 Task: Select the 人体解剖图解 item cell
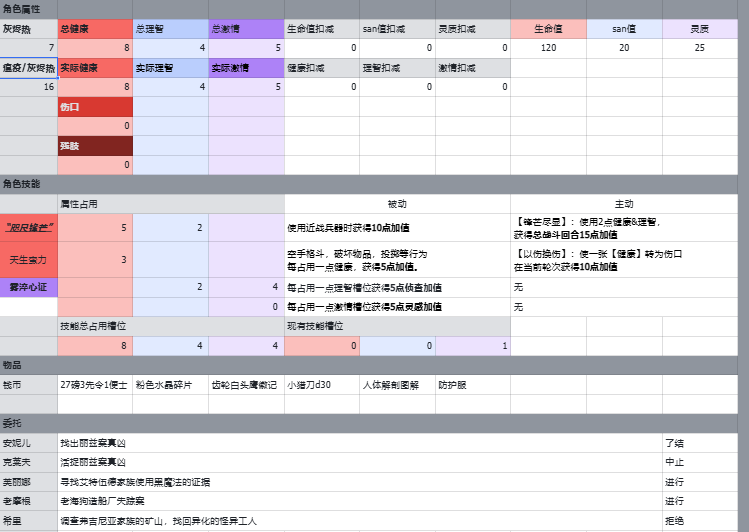click(x=397, y=384)
